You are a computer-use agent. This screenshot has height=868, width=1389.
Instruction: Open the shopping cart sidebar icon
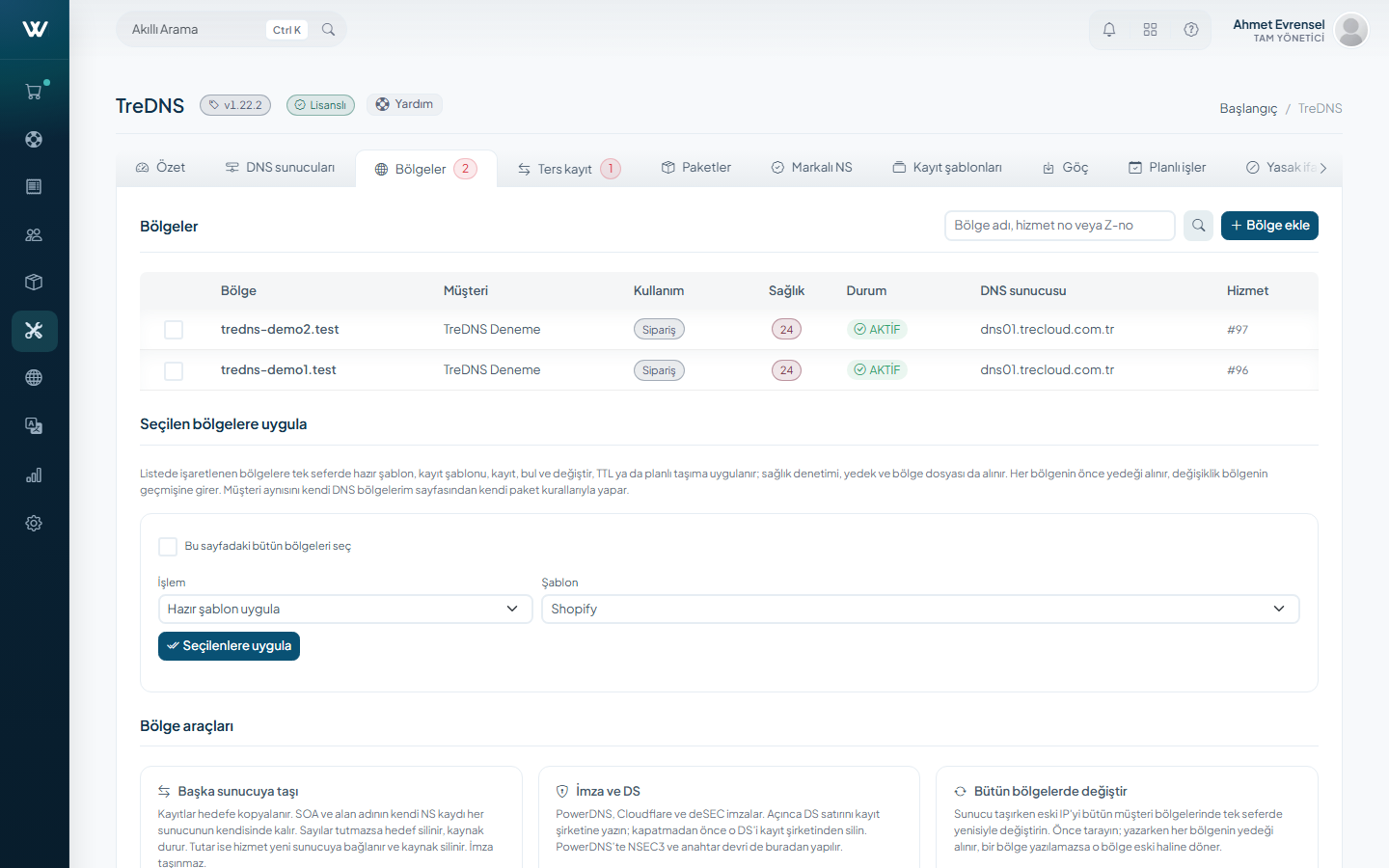click(x=34, y=92)
